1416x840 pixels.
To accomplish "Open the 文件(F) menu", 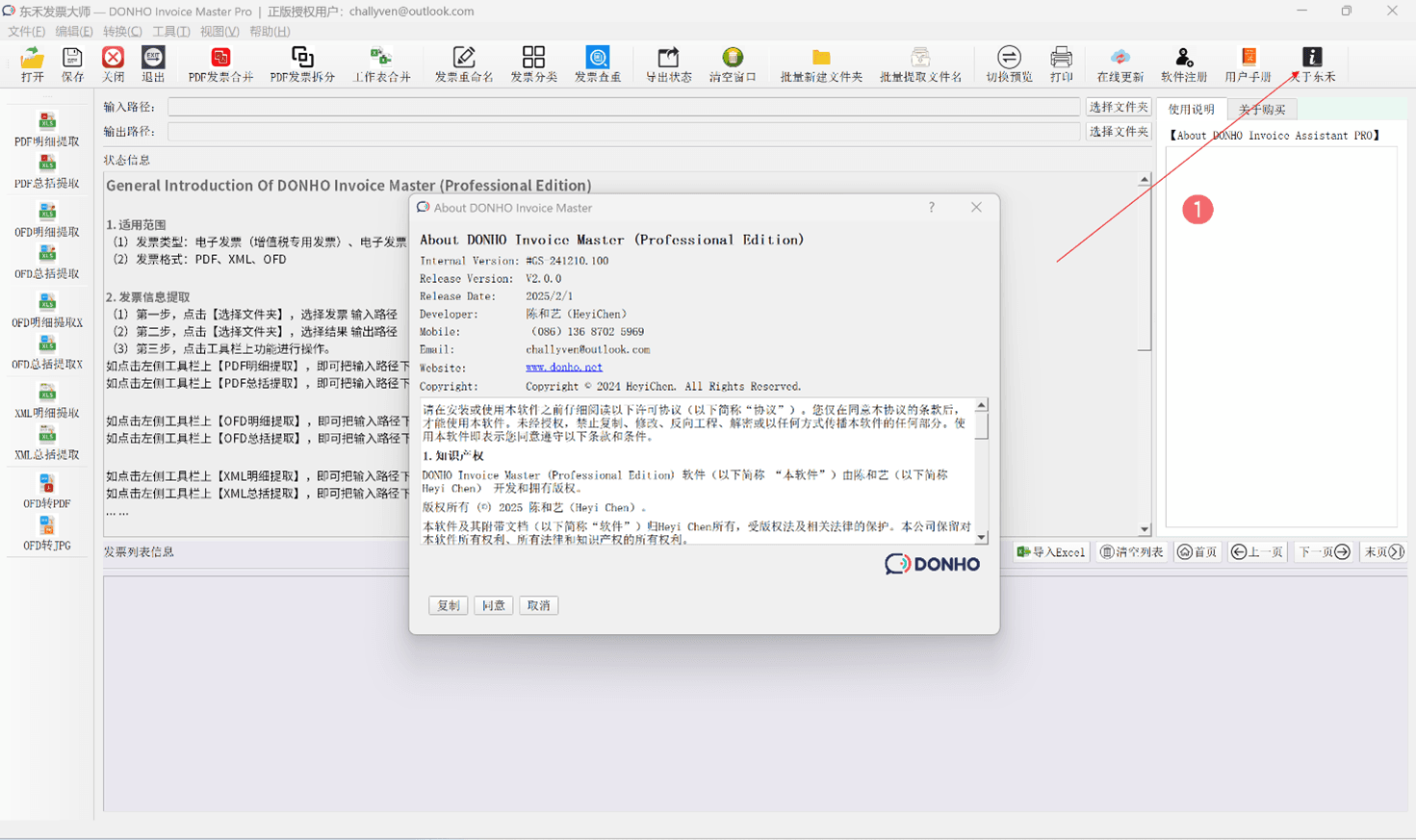I will 27,32.
